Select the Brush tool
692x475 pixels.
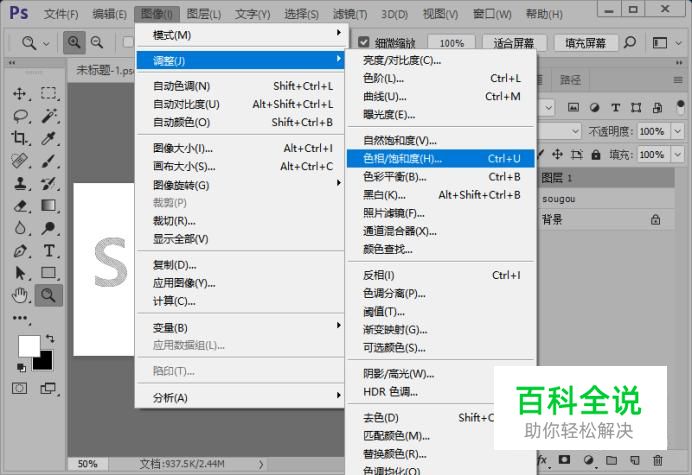click(x=49, y=161)
